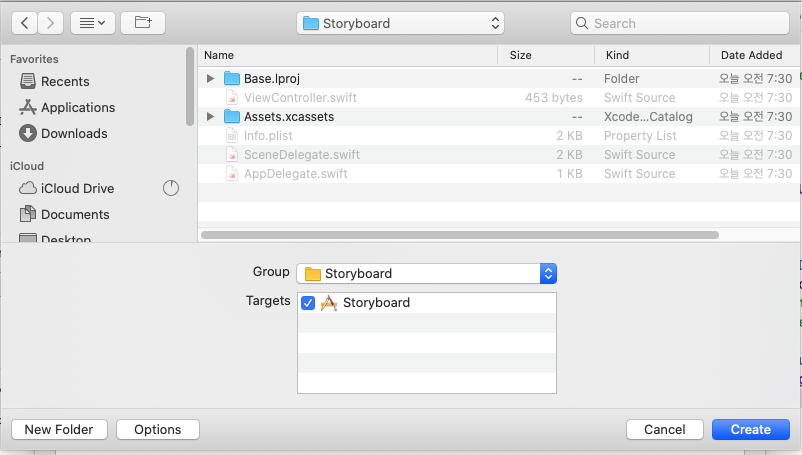Sort files by the Size column

[520, 56]
